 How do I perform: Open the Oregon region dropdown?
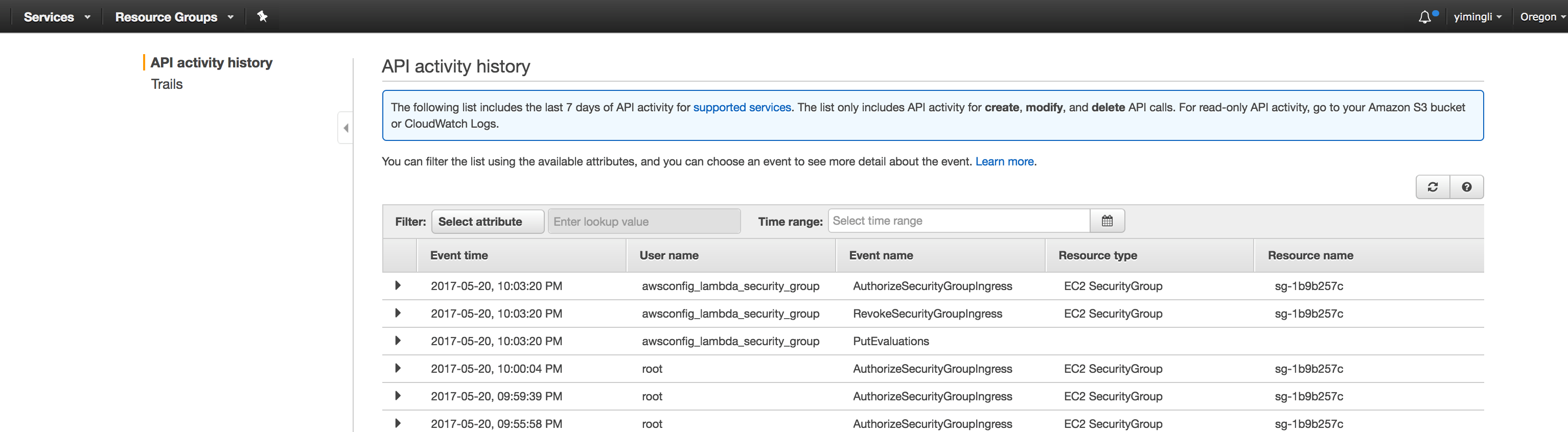(1542, 17)
